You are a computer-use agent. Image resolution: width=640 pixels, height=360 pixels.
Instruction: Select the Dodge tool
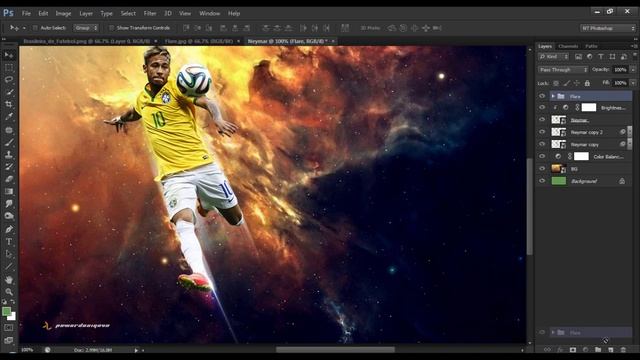point(9,216)
